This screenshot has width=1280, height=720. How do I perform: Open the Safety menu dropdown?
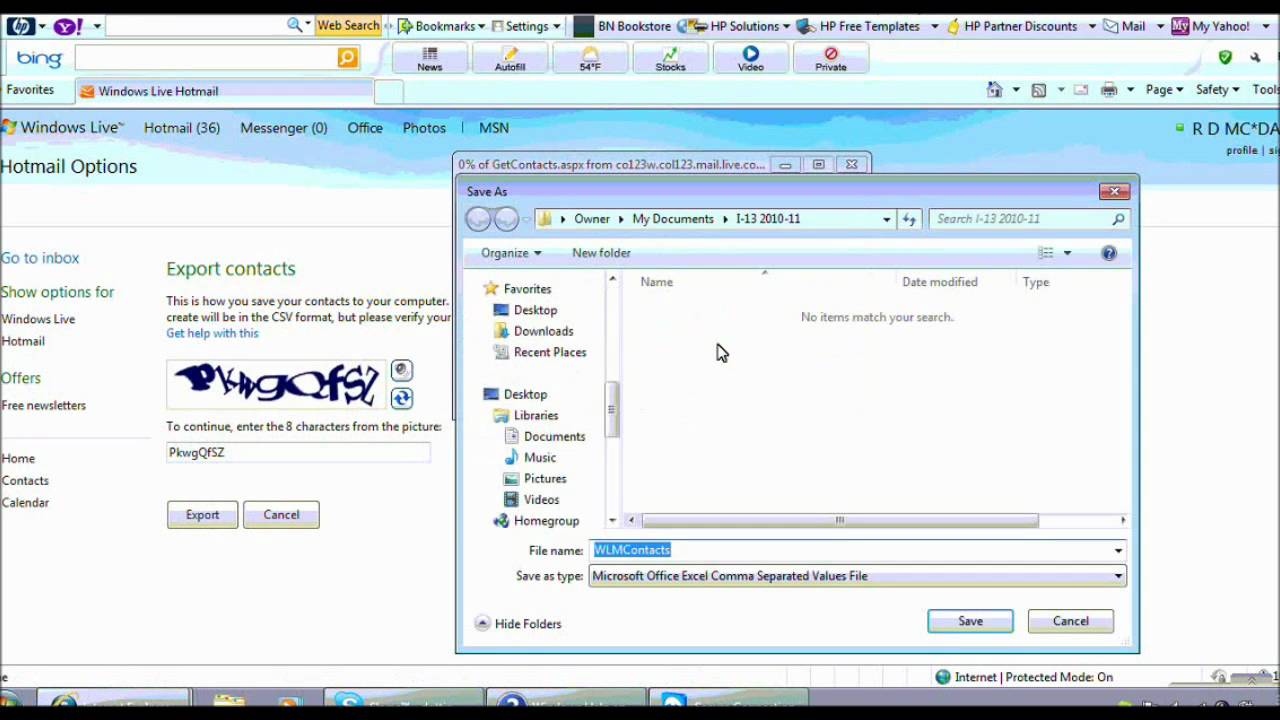click(x=1218, y=90)
